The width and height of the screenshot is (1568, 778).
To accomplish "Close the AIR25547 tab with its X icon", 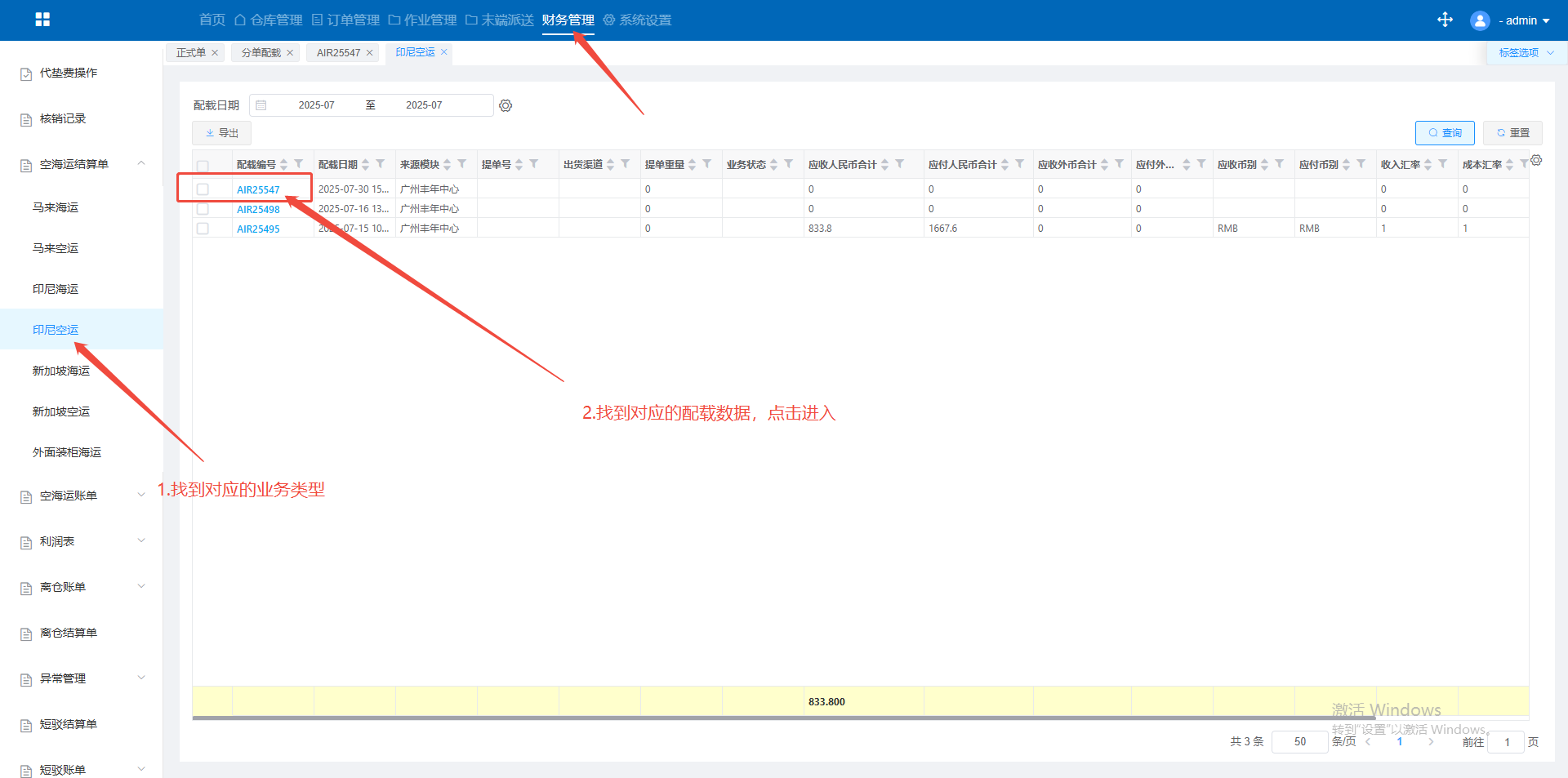I will 369,53.
